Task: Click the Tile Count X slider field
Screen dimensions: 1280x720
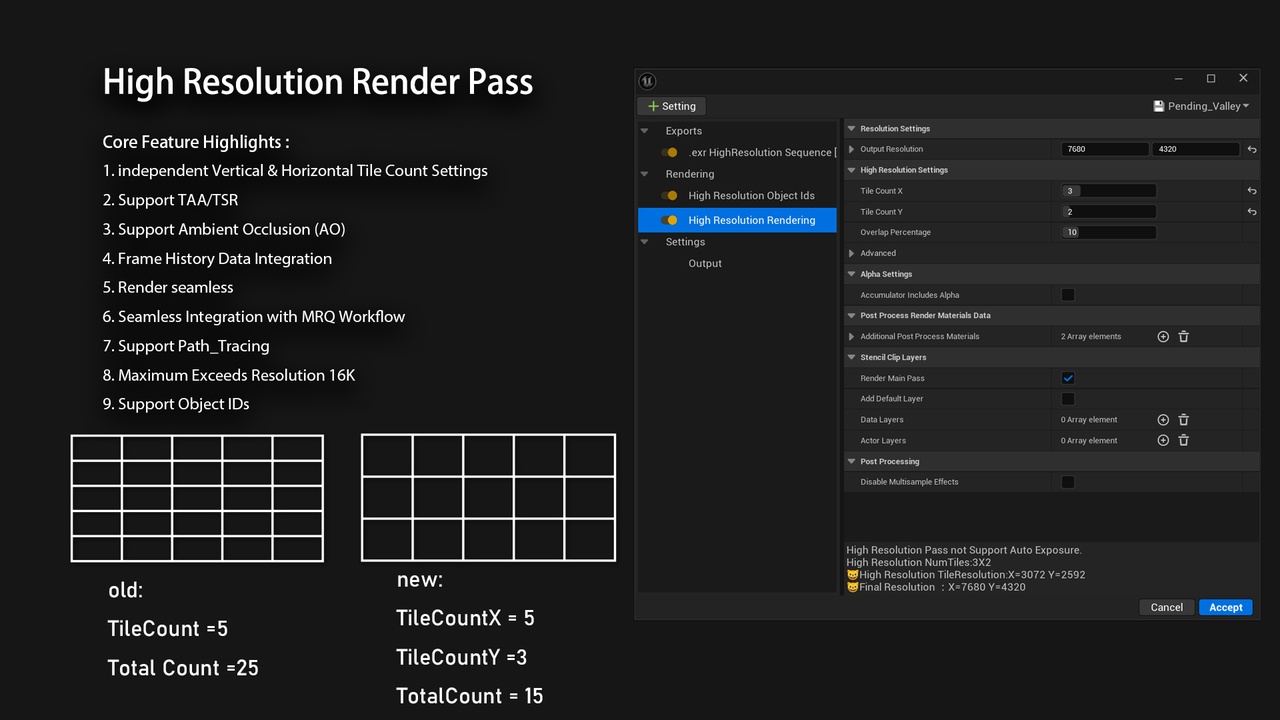Action: pos(1109,191)
